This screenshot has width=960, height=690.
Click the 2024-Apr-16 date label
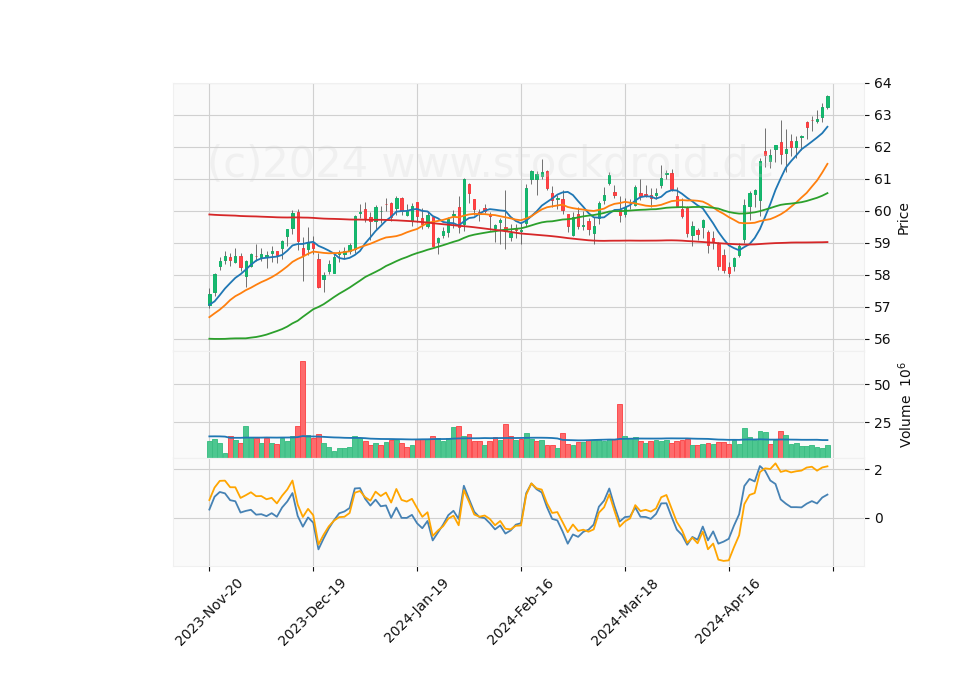[727, 611]
